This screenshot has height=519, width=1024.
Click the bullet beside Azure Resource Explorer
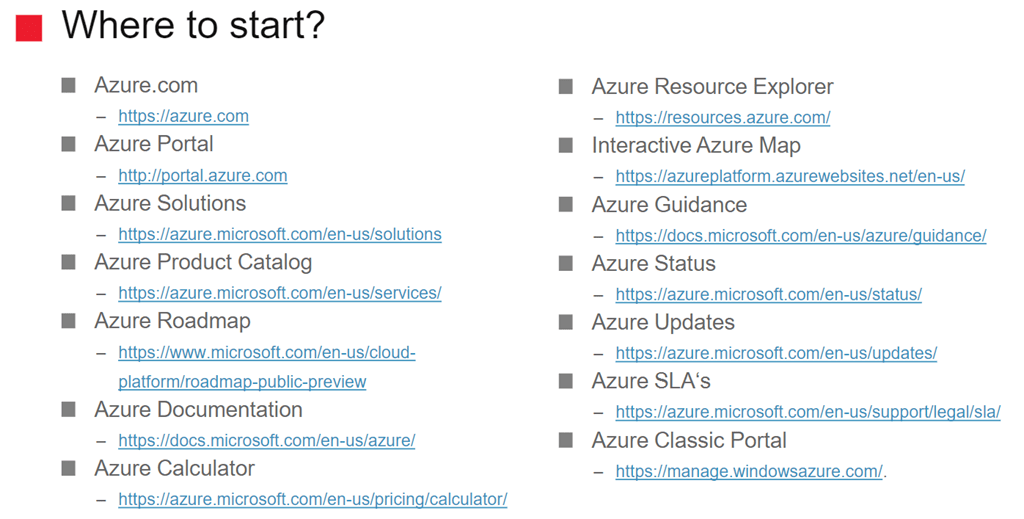[566, 87]
